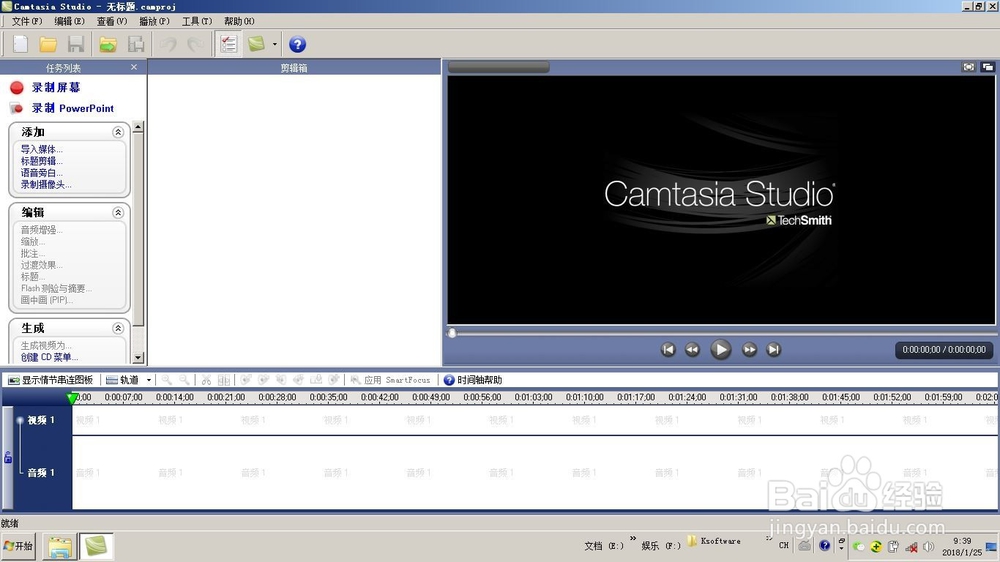Open the 播放(P) menu
1000x562 pixels.
(154, 21)
